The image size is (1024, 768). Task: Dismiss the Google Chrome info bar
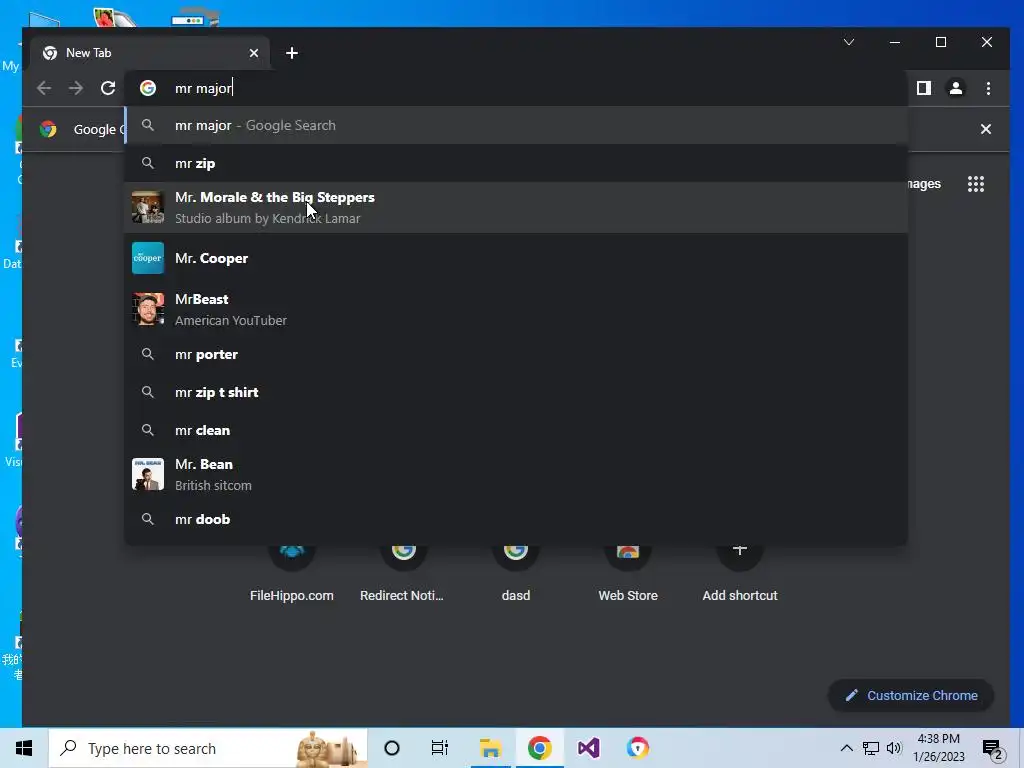click(x=985, y=129)
